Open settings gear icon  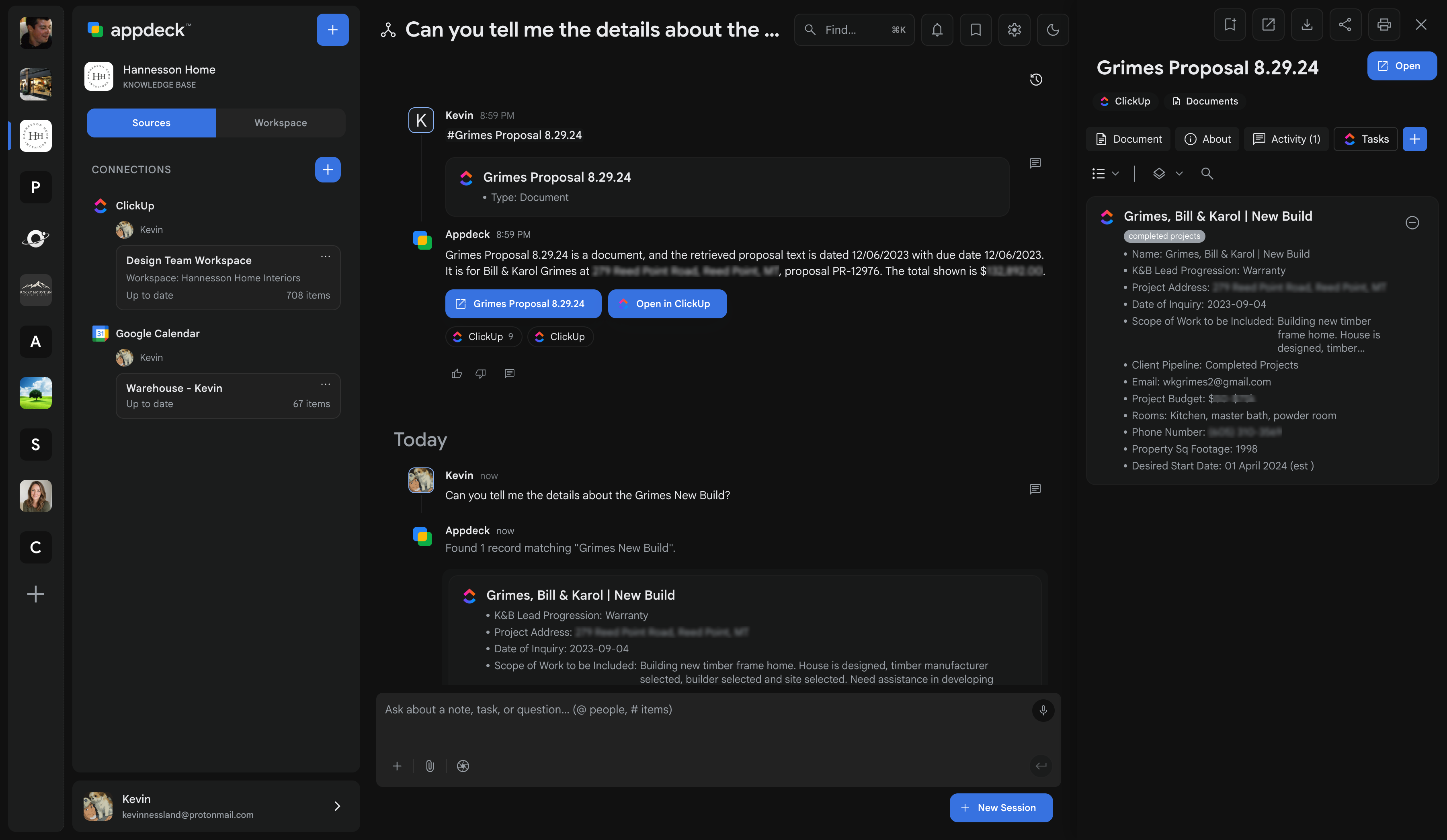coord(1015,29)
